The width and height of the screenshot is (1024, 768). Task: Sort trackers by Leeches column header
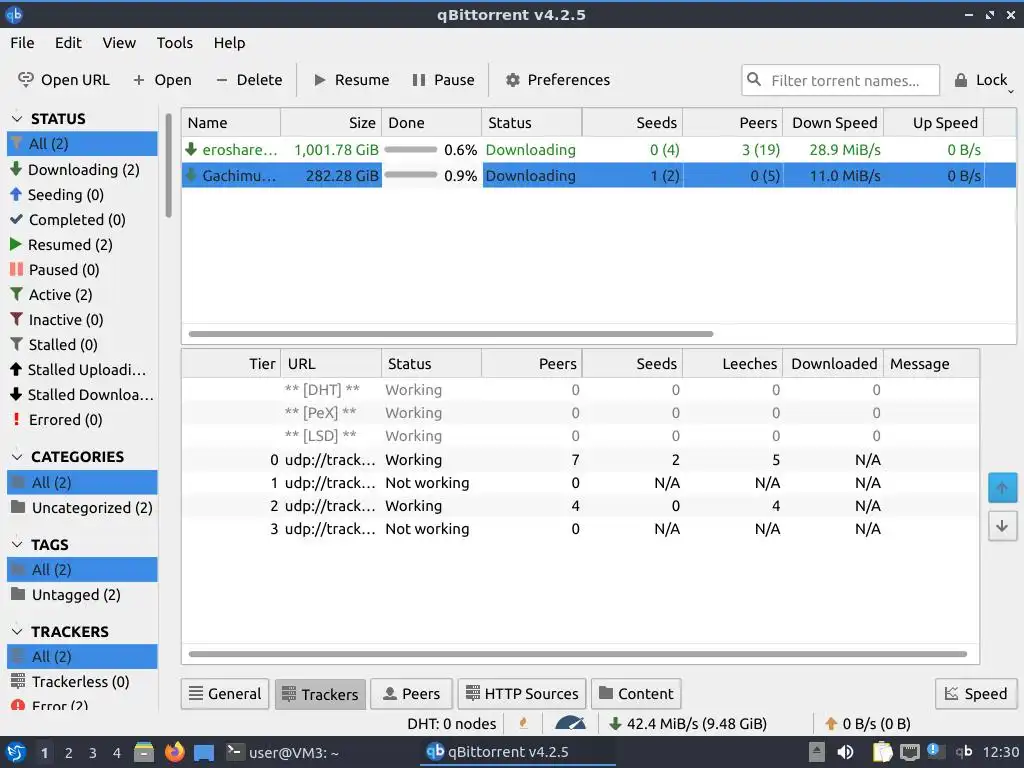point(733,364)
